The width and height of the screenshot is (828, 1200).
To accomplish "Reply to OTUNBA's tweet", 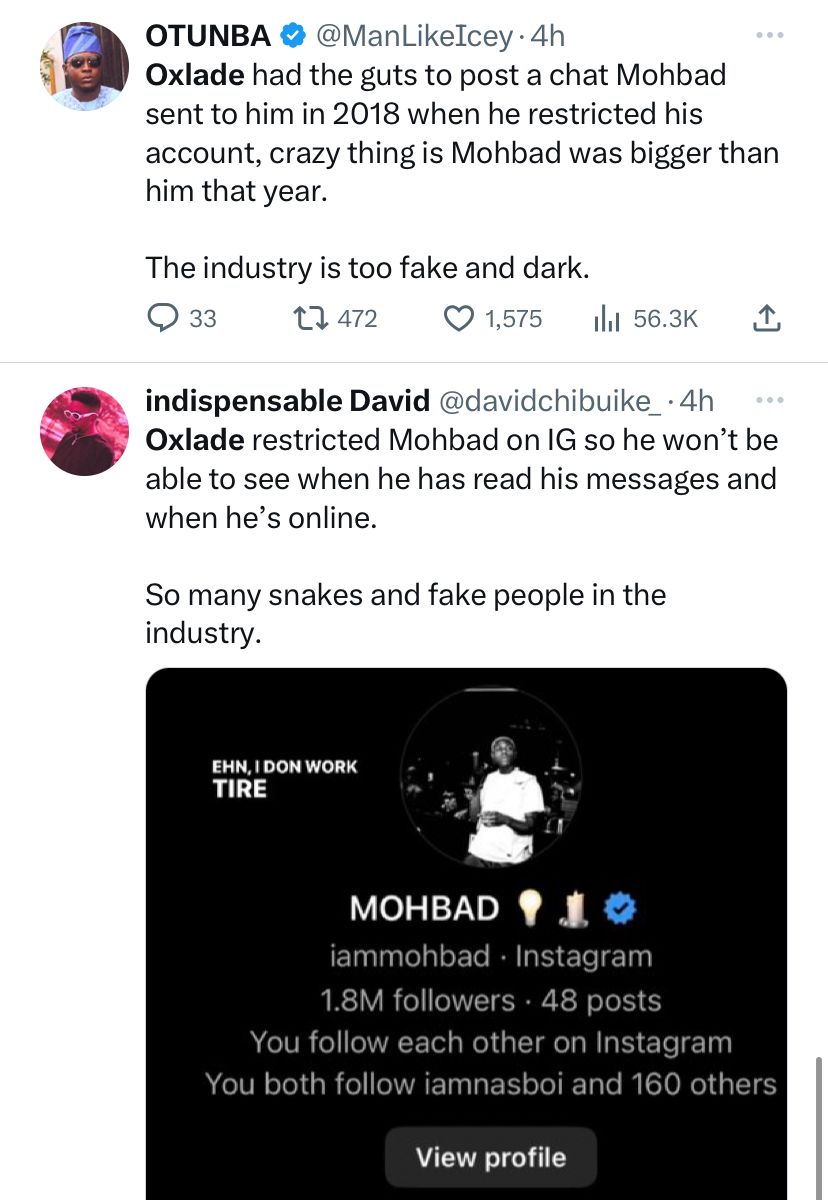I will tap(163, 318).
